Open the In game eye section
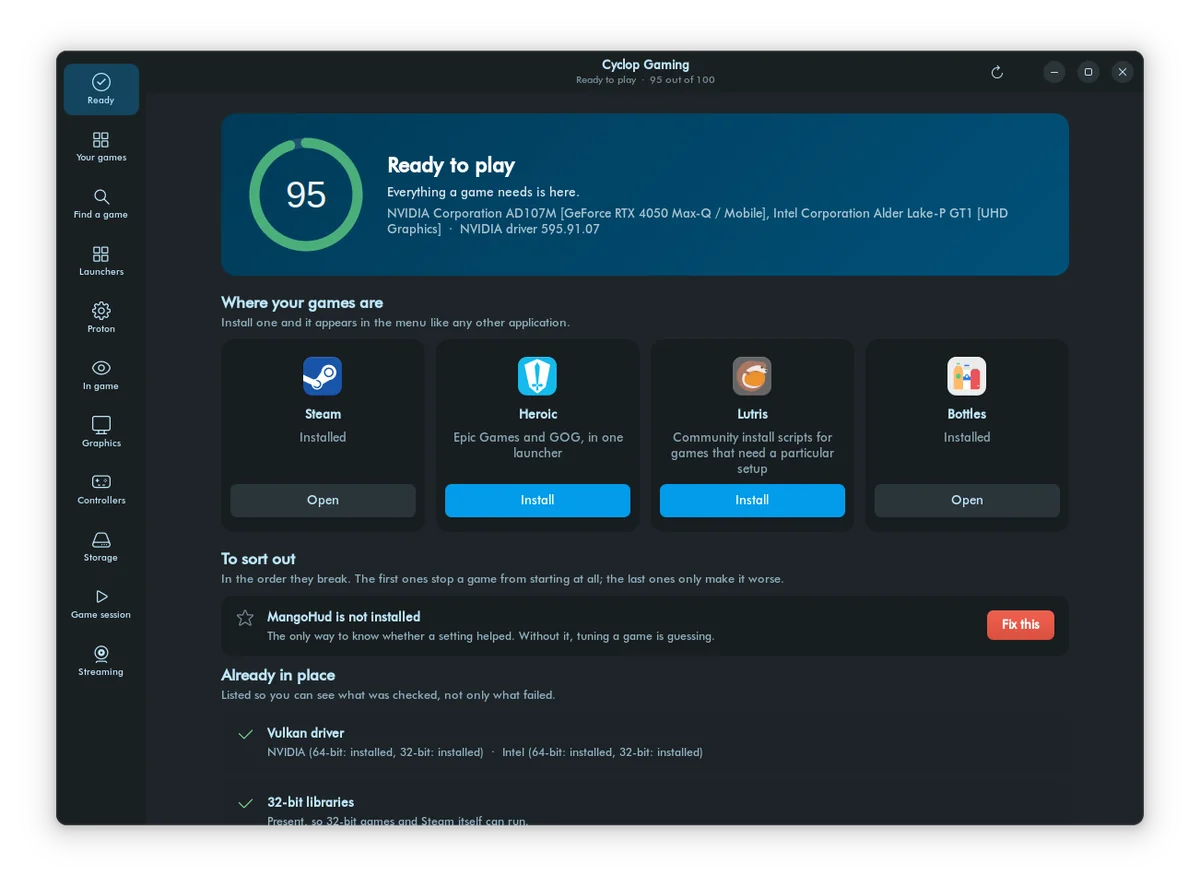The width and height of the screenshot is (1200, 887). [x=101, y=374]
